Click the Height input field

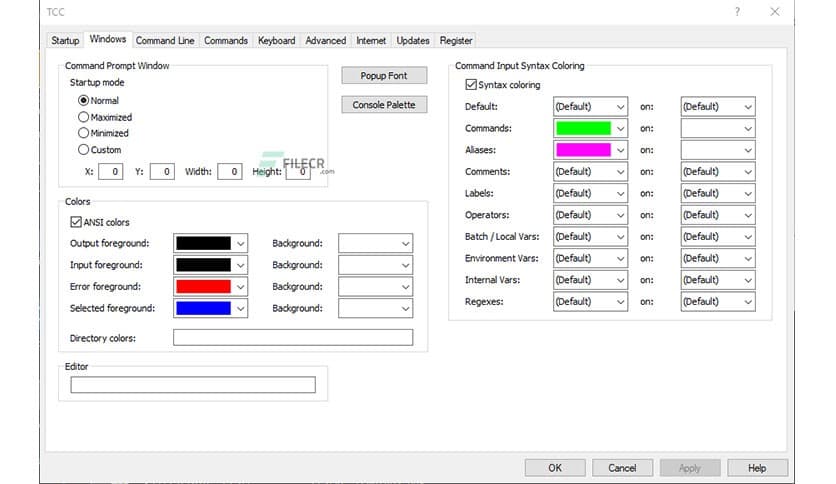pyautogui.click(x=298, y=172)
